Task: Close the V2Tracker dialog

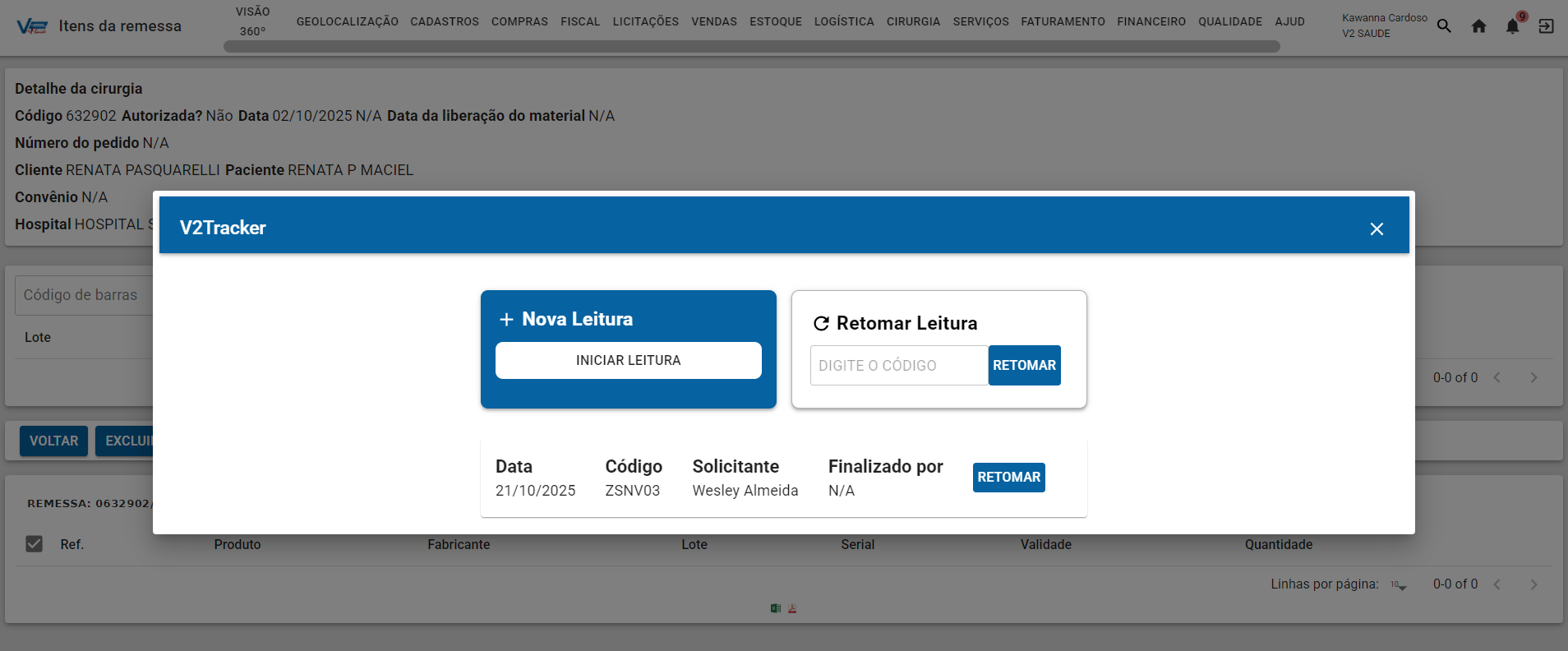Action: tap(1377, 229)
